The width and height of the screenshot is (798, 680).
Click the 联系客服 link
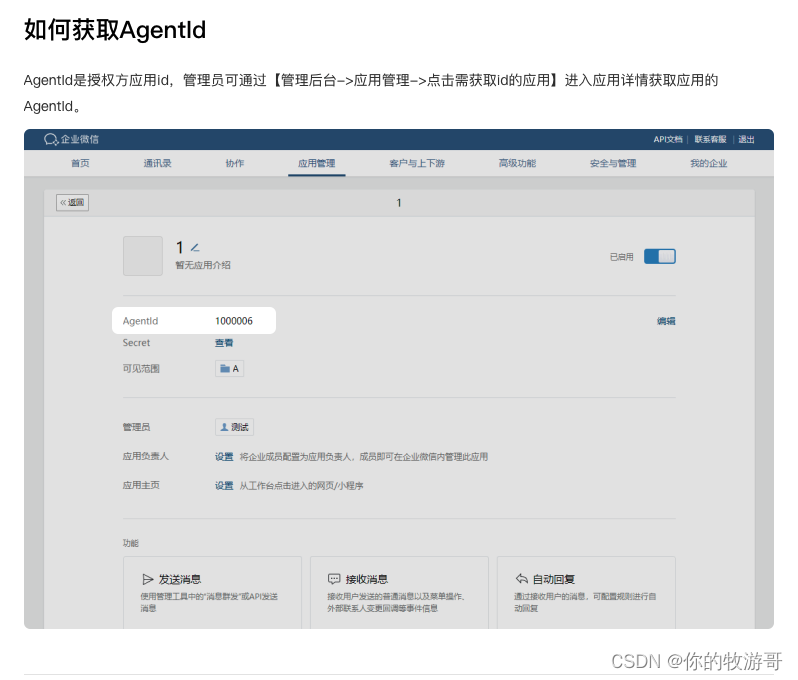coord(710,139)
